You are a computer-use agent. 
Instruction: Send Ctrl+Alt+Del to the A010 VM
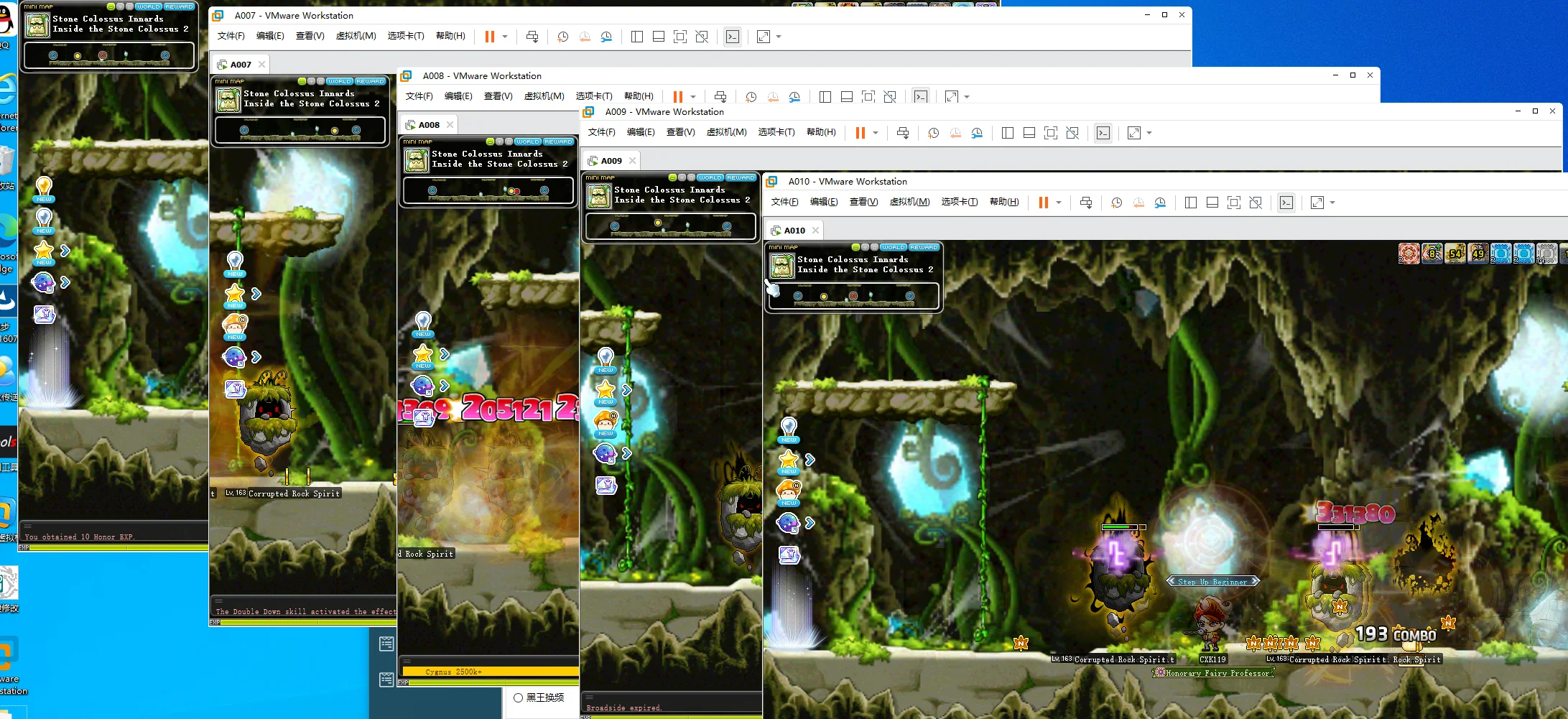coord(1086,203)
